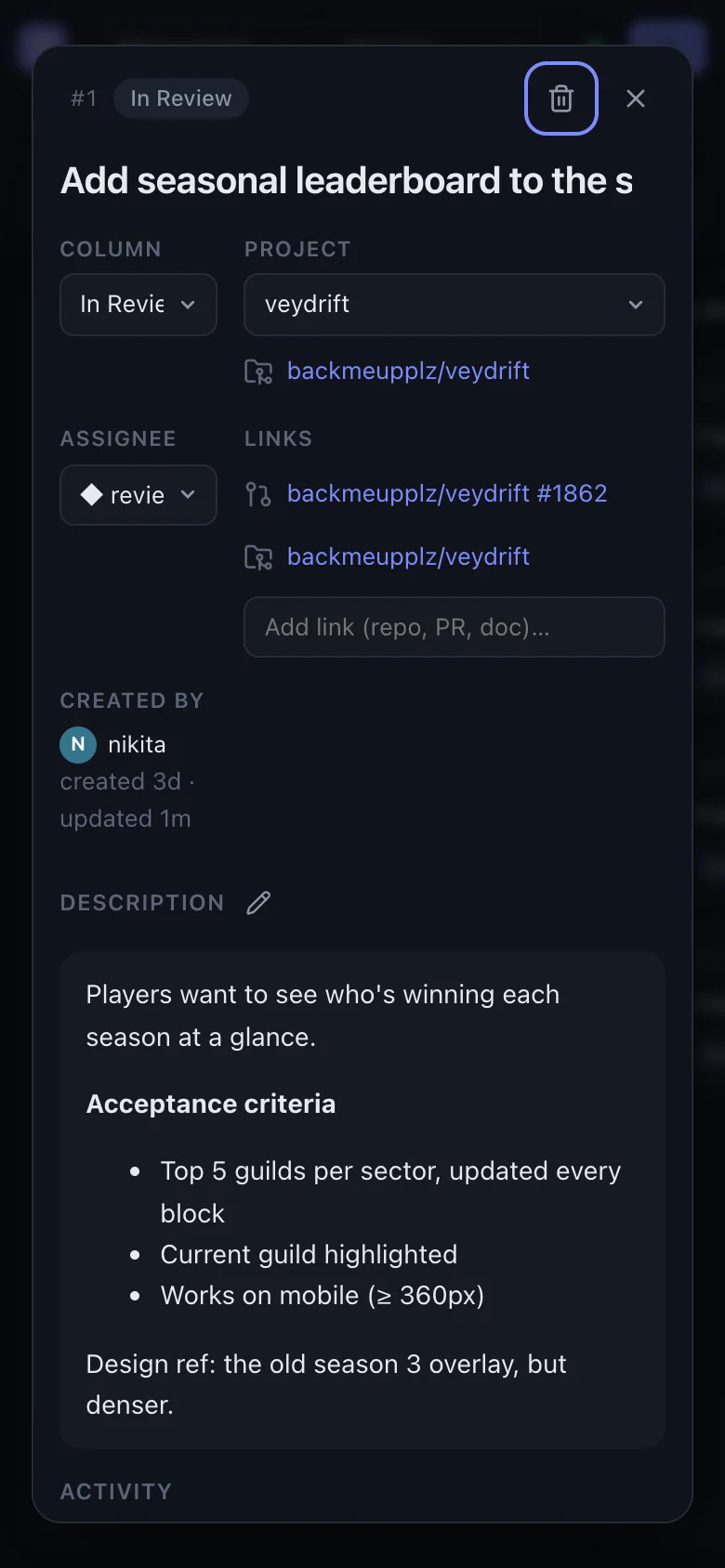725x1568 pixels.
Task: Open backmeupplz/veydrift repo link in Links
Action: point(408,556)
